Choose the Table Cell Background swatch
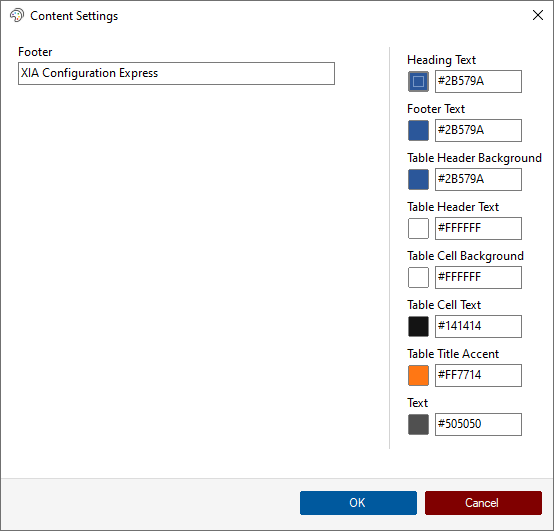This screenshot has height=531, width=554. [x=418, y=277]
